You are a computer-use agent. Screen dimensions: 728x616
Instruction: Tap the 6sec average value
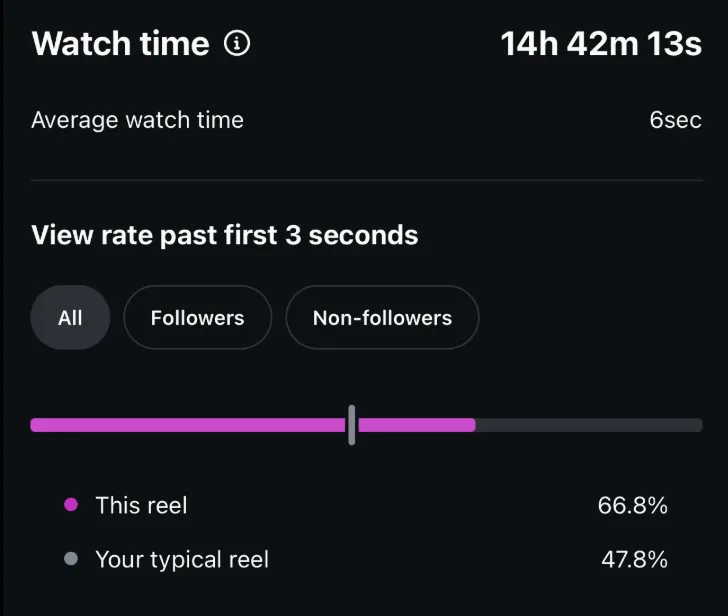tap(675, 121)
